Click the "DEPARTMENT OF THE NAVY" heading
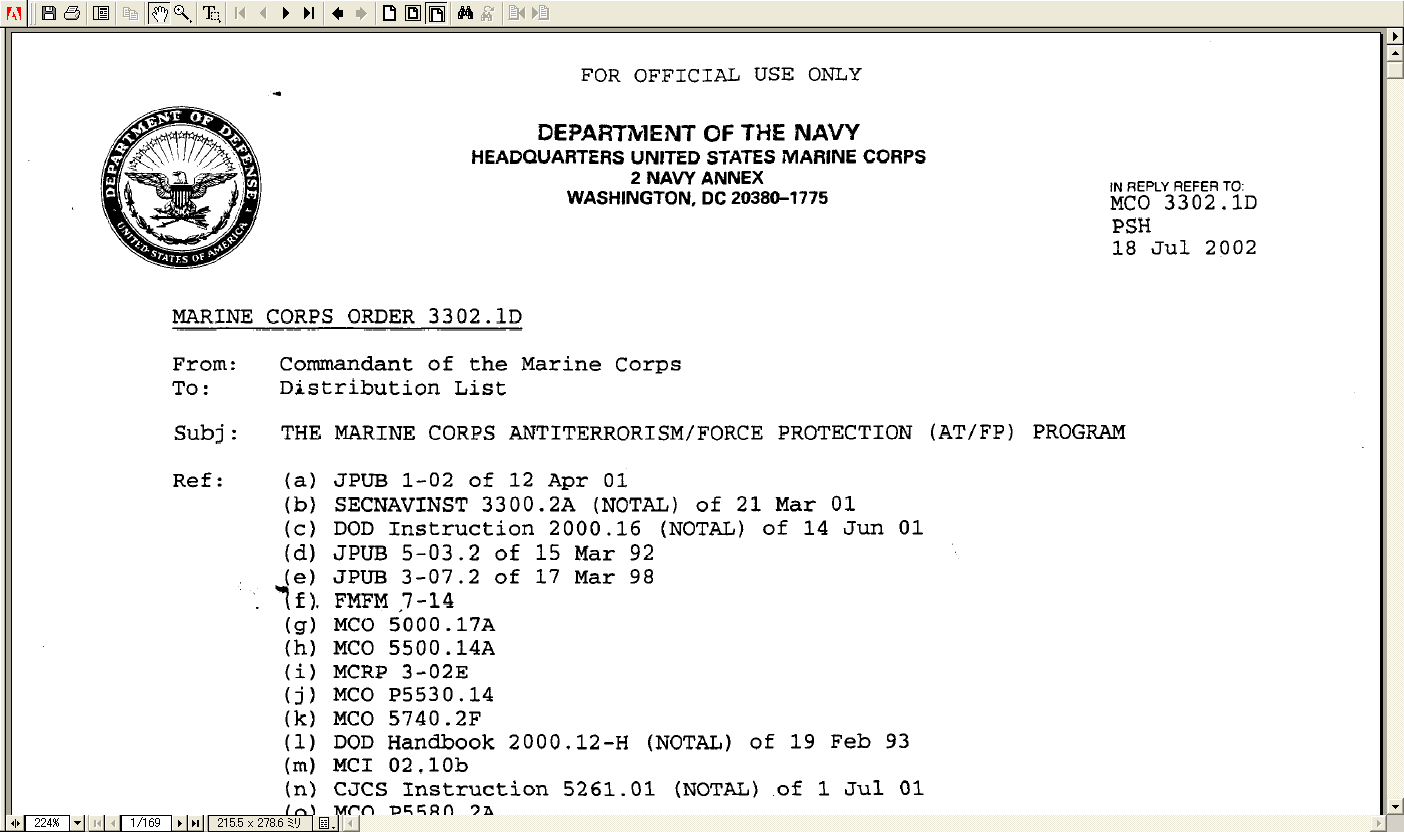The width and height of the screenshot is (1404, 832). pos(698,133)
